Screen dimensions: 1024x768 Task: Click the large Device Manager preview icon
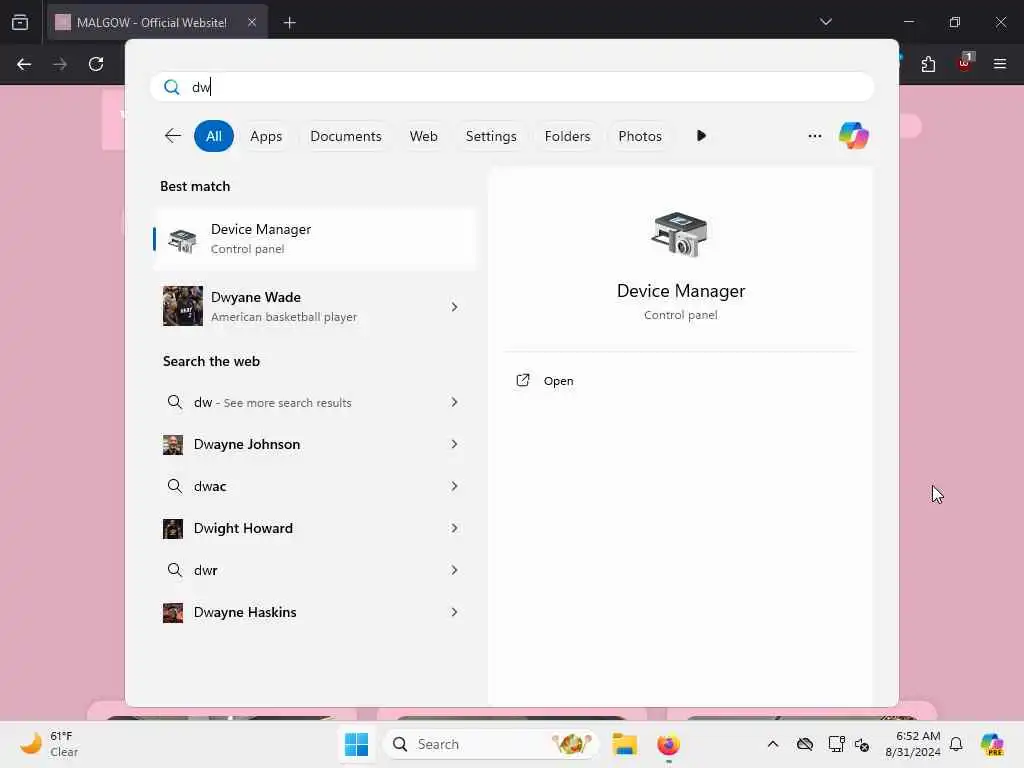click(680, 234)
